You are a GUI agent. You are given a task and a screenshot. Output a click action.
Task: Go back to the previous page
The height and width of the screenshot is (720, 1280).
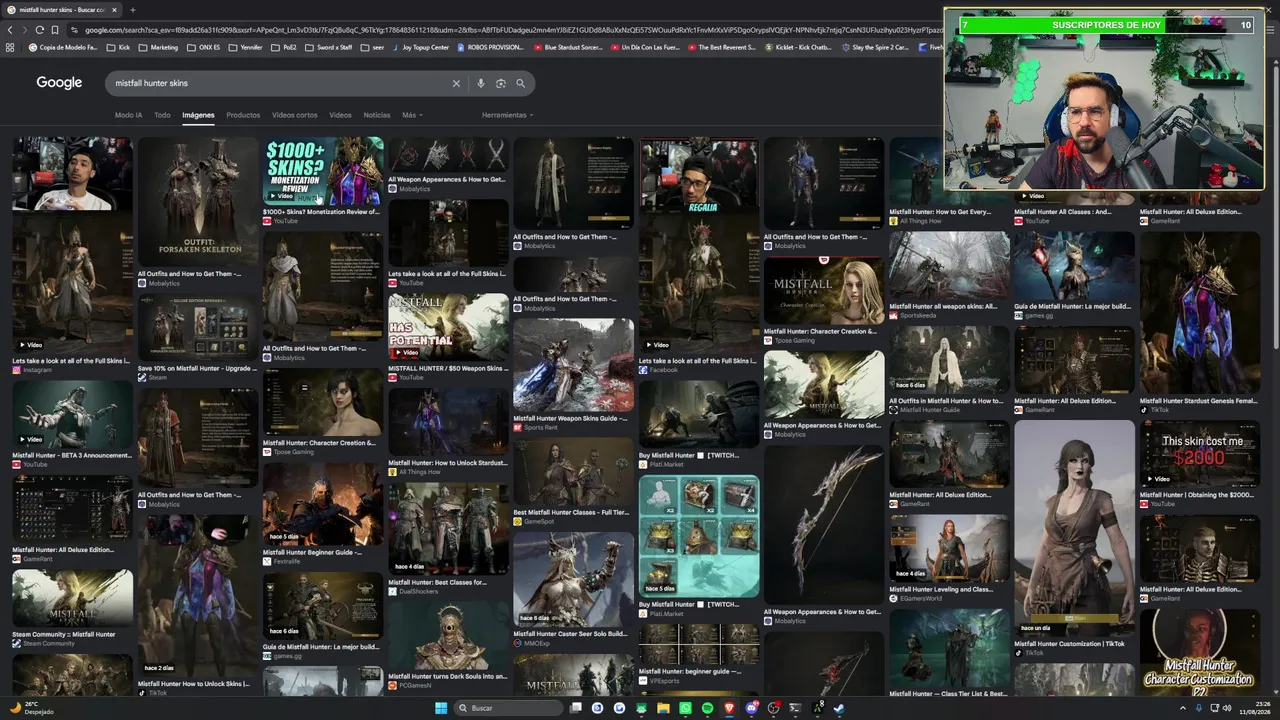point(10,30)
